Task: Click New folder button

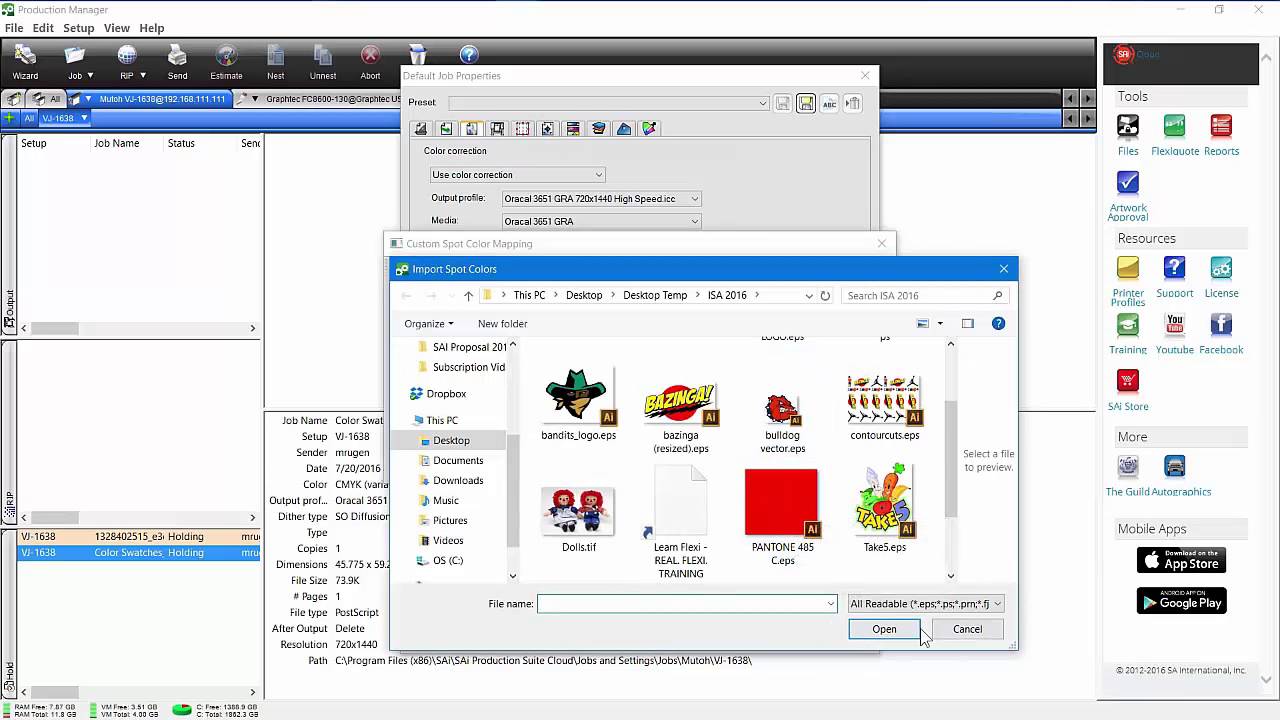Action: pos(502,324)
